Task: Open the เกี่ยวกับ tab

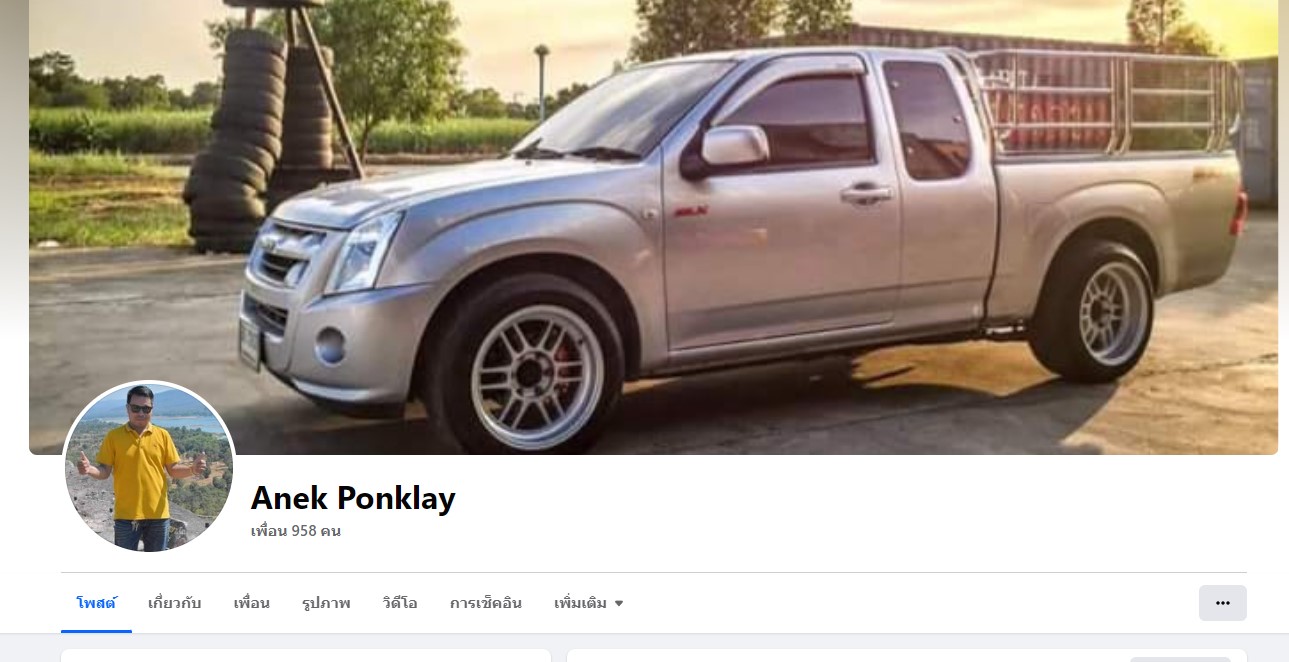Action: (174, 603)
